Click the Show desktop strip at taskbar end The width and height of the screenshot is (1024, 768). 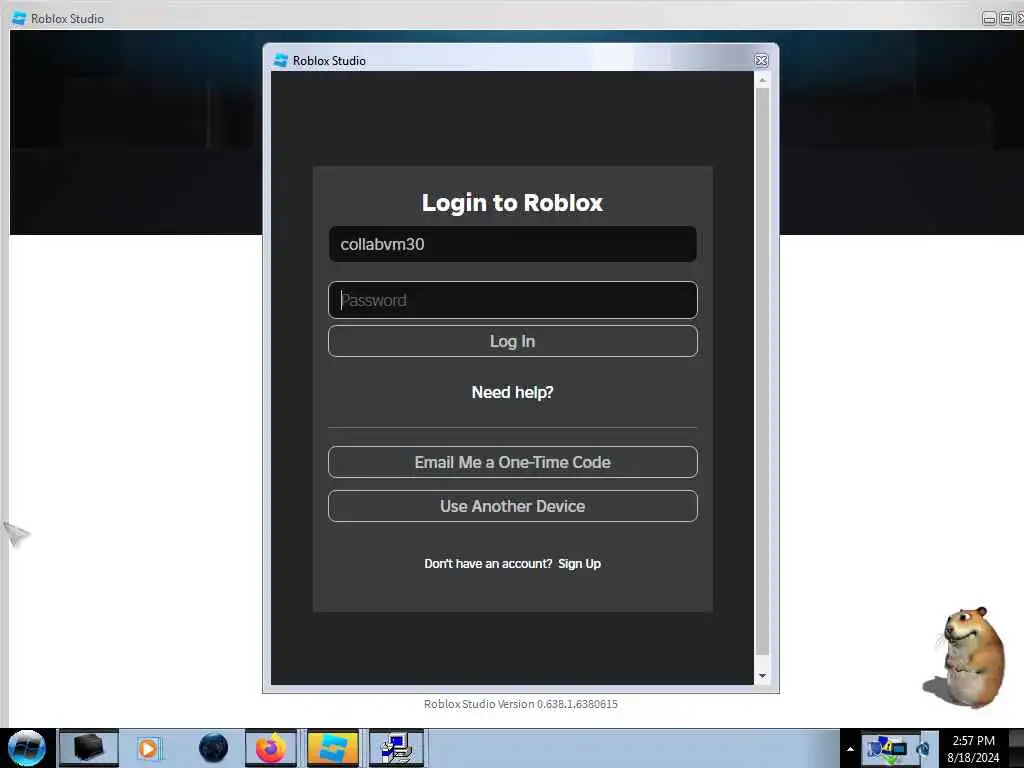(x=1016, y=748)
